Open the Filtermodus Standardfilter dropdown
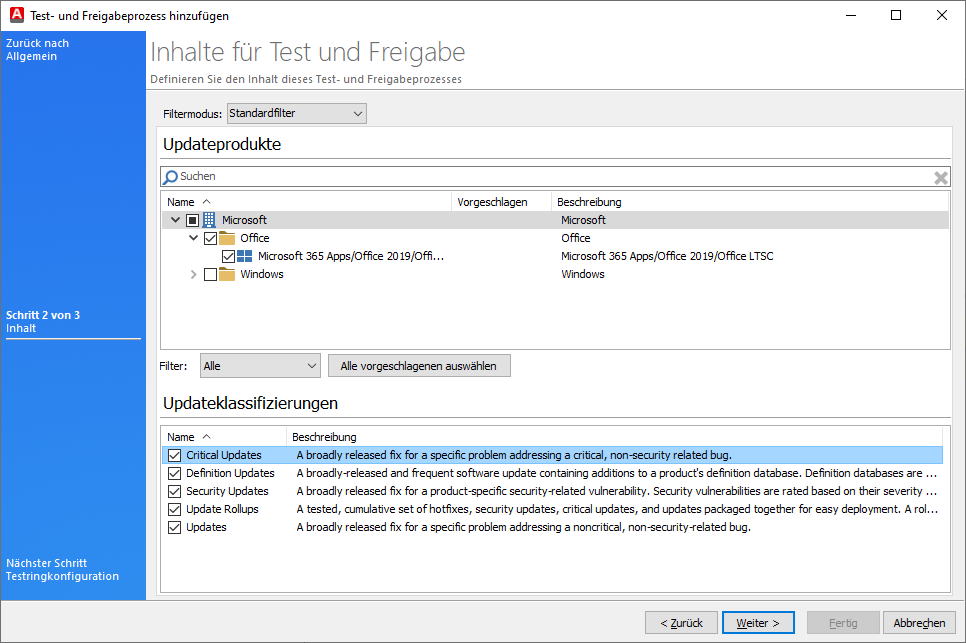The height and width of the screenshot is (643, 966). [297, 113]
